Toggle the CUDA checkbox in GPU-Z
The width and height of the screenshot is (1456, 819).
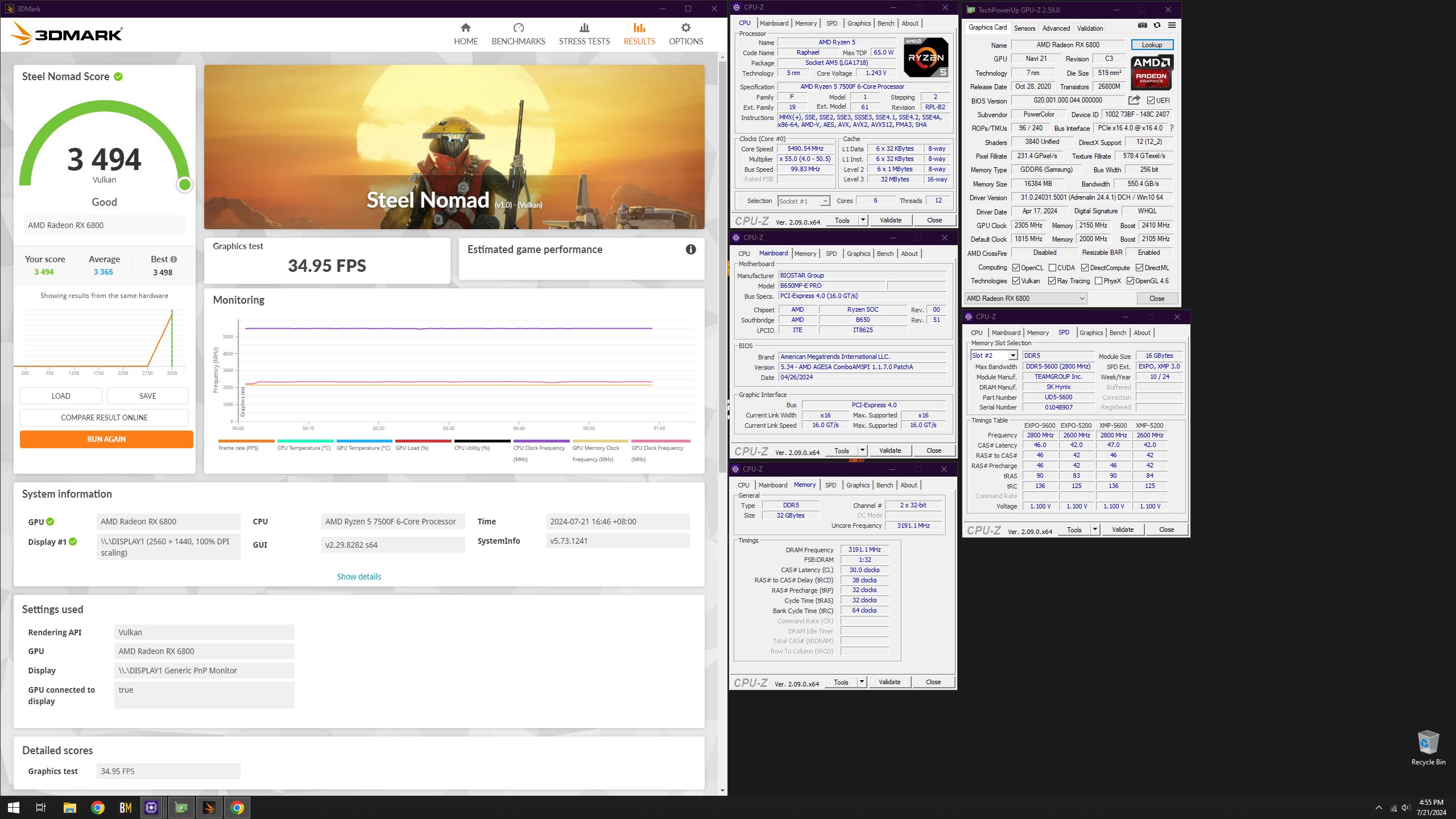[1052, 268]
